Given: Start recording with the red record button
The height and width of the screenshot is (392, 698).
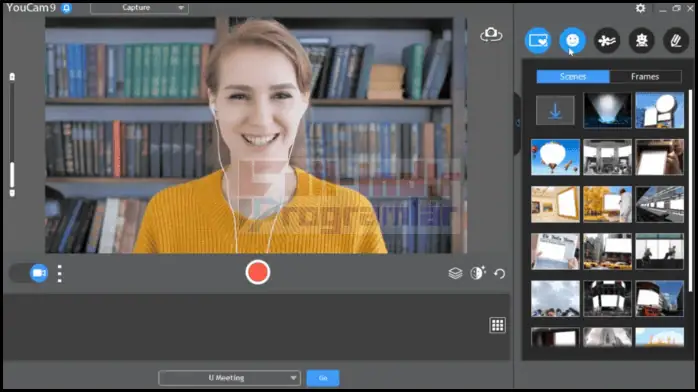Looking at the screenshot, I should point(257,272).
